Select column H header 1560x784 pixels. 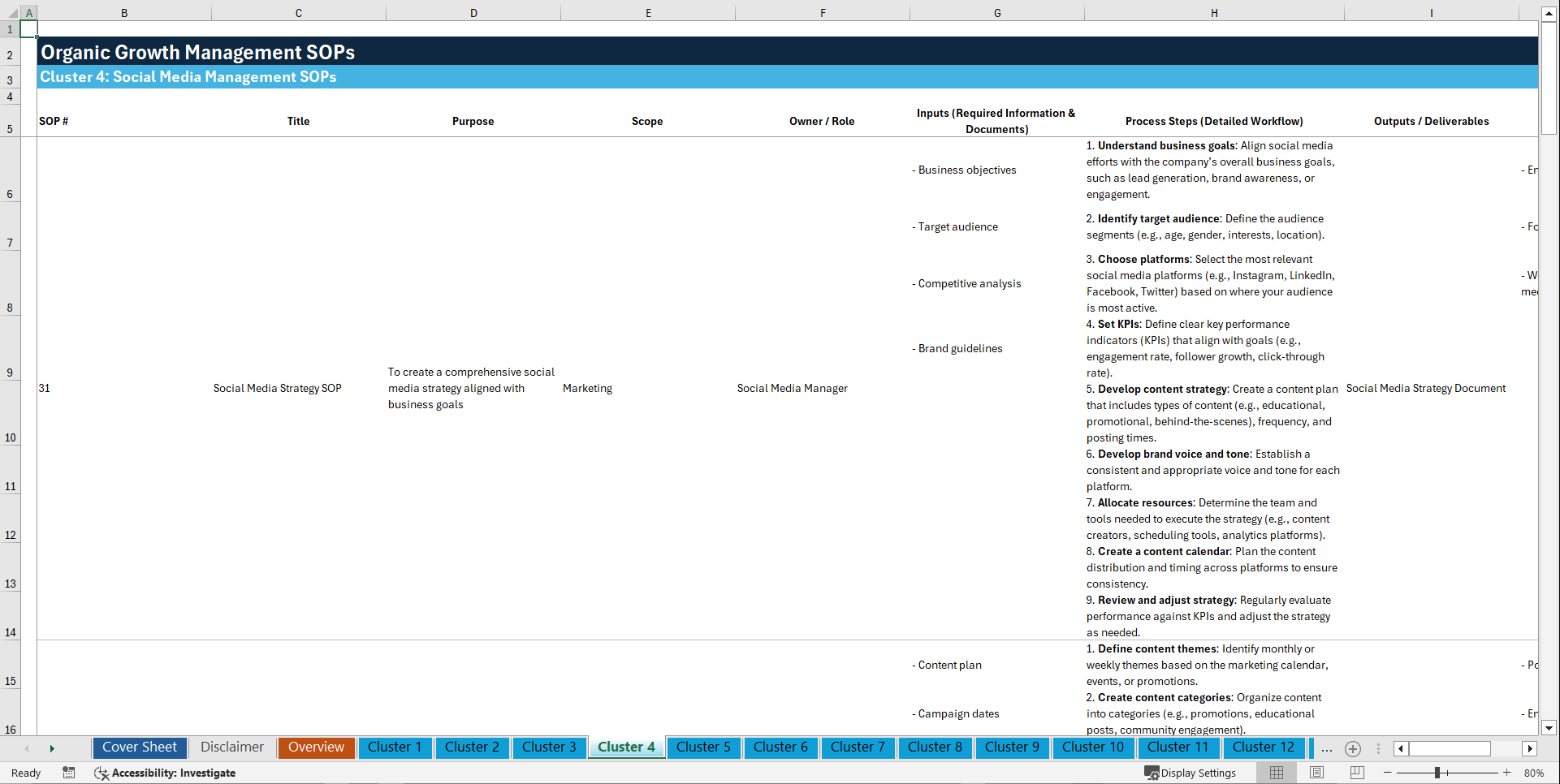click(1213, 12)
